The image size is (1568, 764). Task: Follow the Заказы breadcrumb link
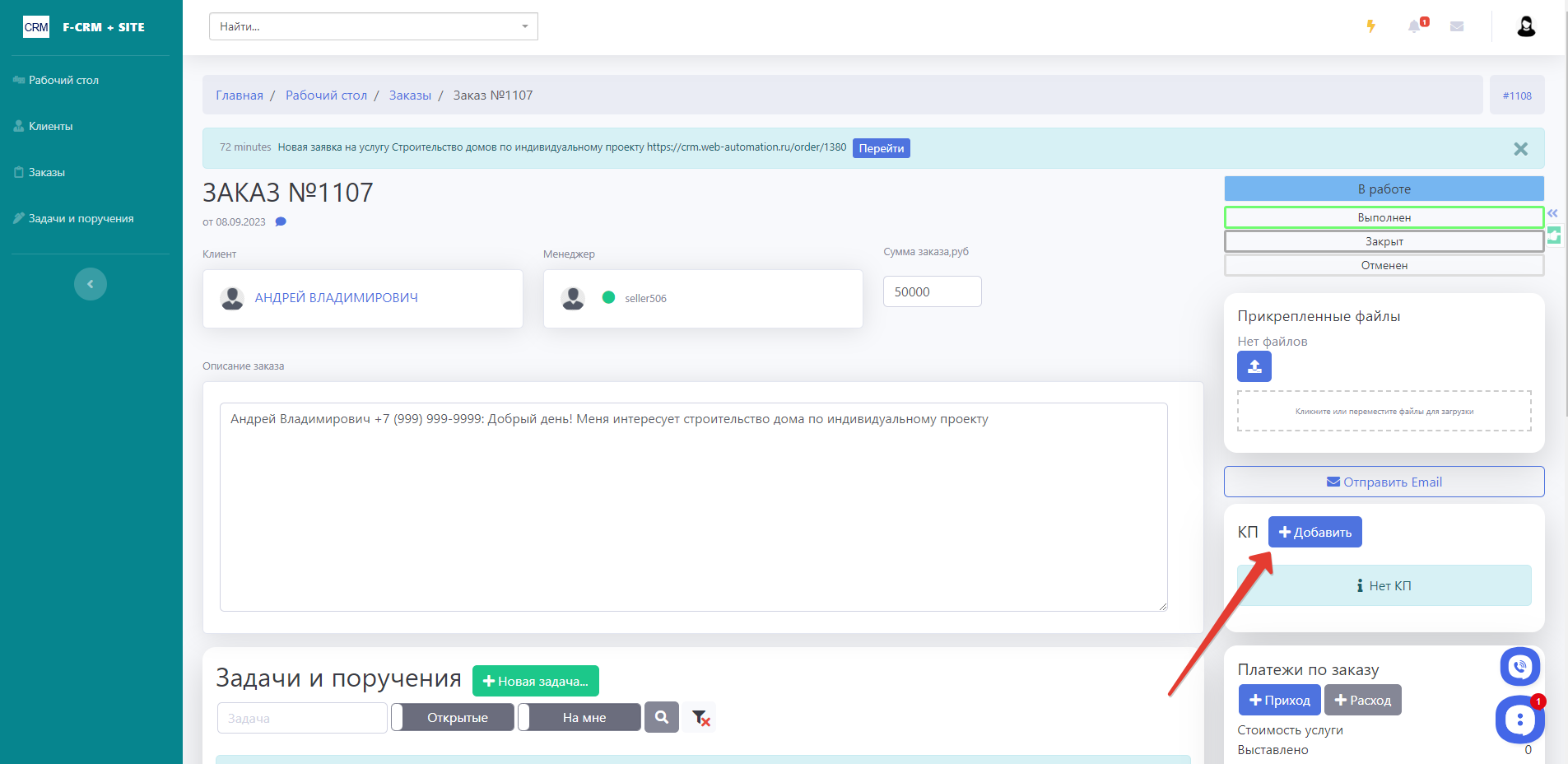pos(410,95)
